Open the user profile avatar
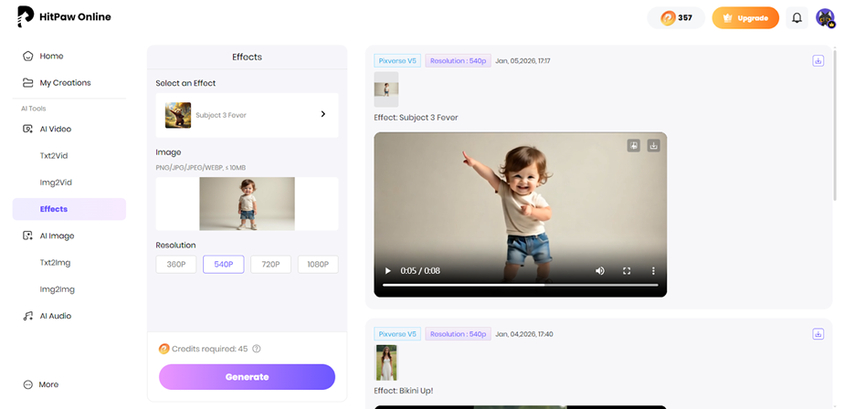The height and width of the screenshot is (409, 855). 825,18
